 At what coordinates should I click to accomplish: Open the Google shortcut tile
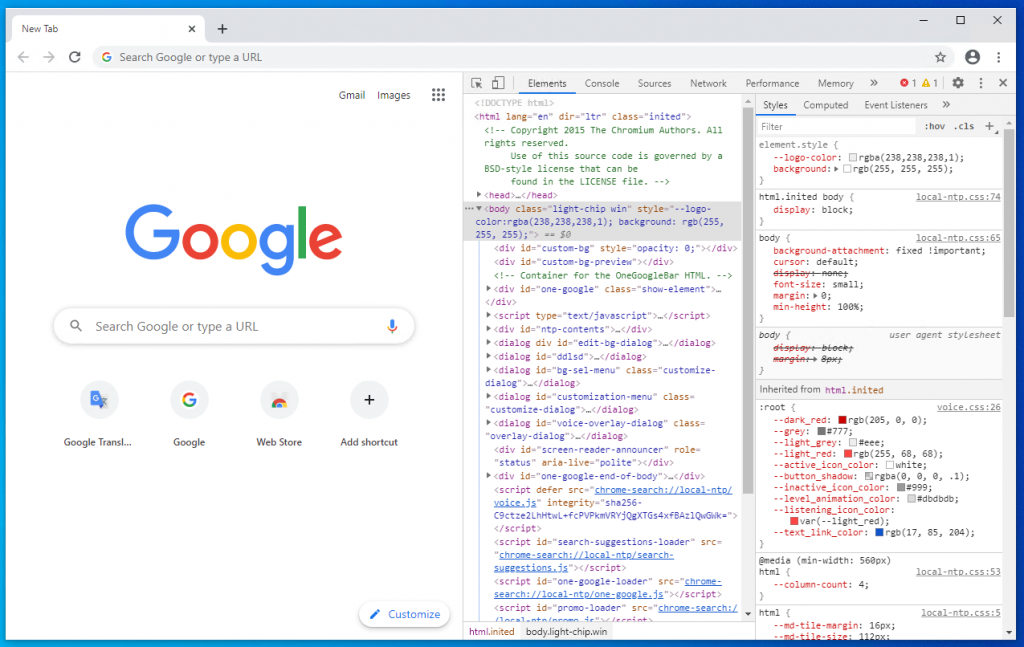189,400
